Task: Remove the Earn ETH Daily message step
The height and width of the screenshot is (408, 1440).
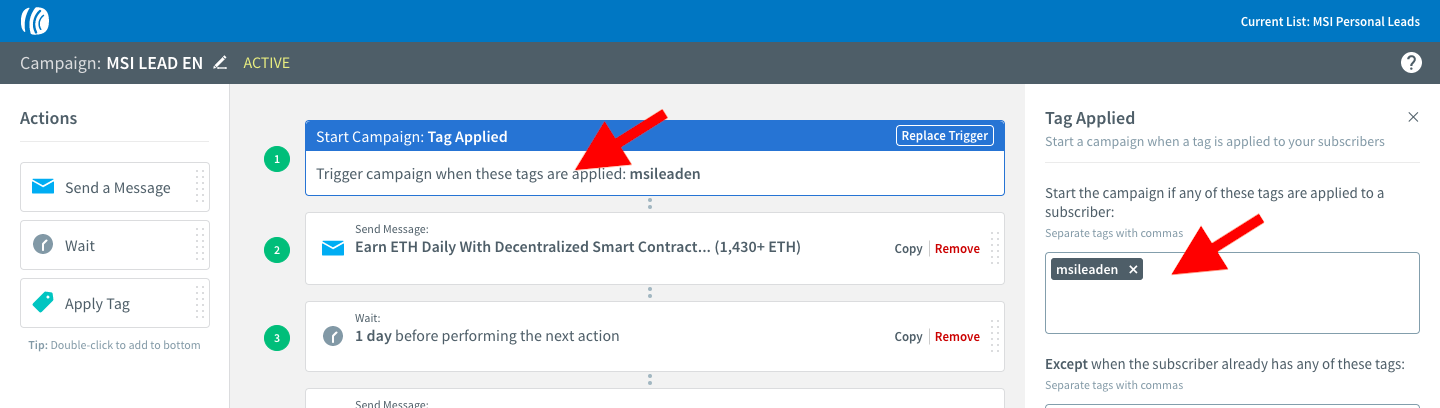Action: click(x=957, y=249)
